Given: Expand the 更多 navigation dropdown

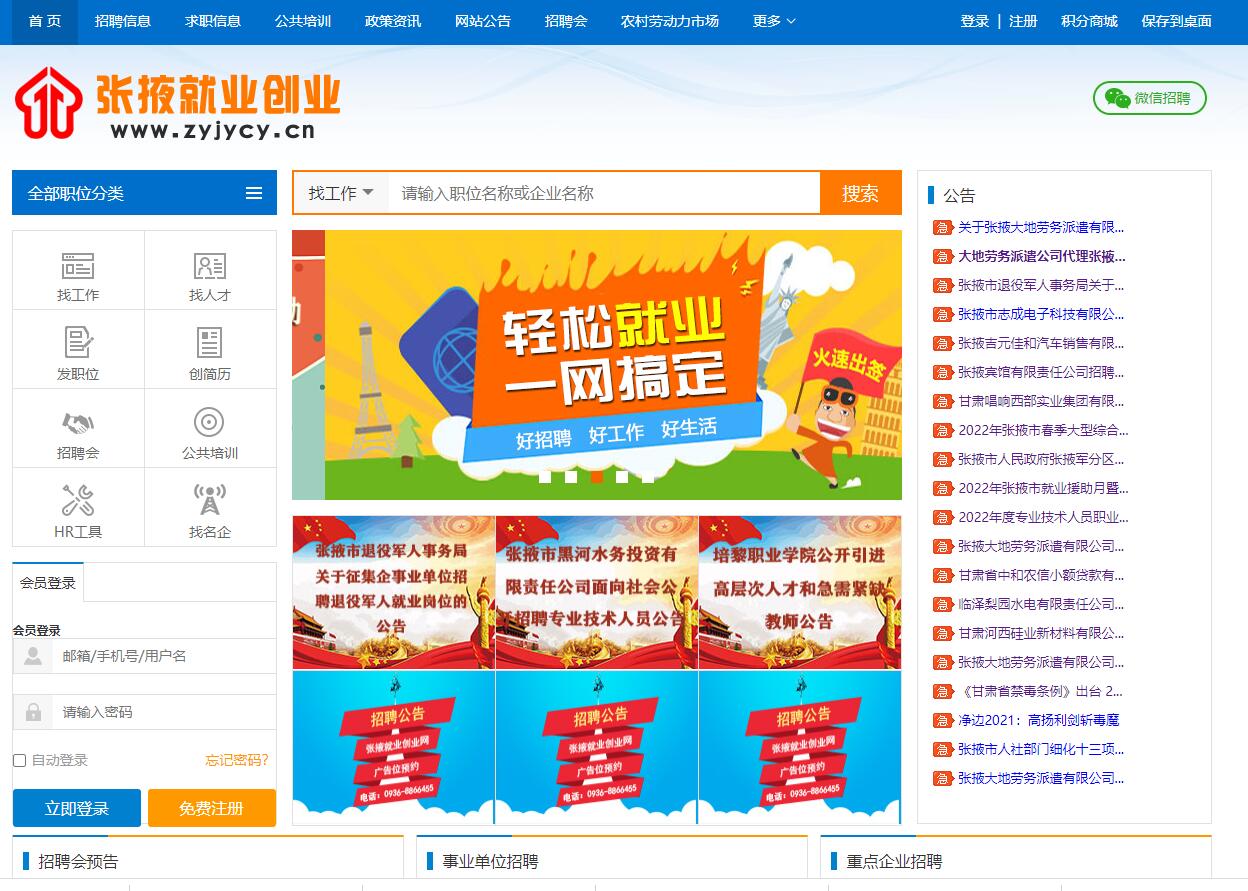Looking at the screenshot, I should (774, 21).
